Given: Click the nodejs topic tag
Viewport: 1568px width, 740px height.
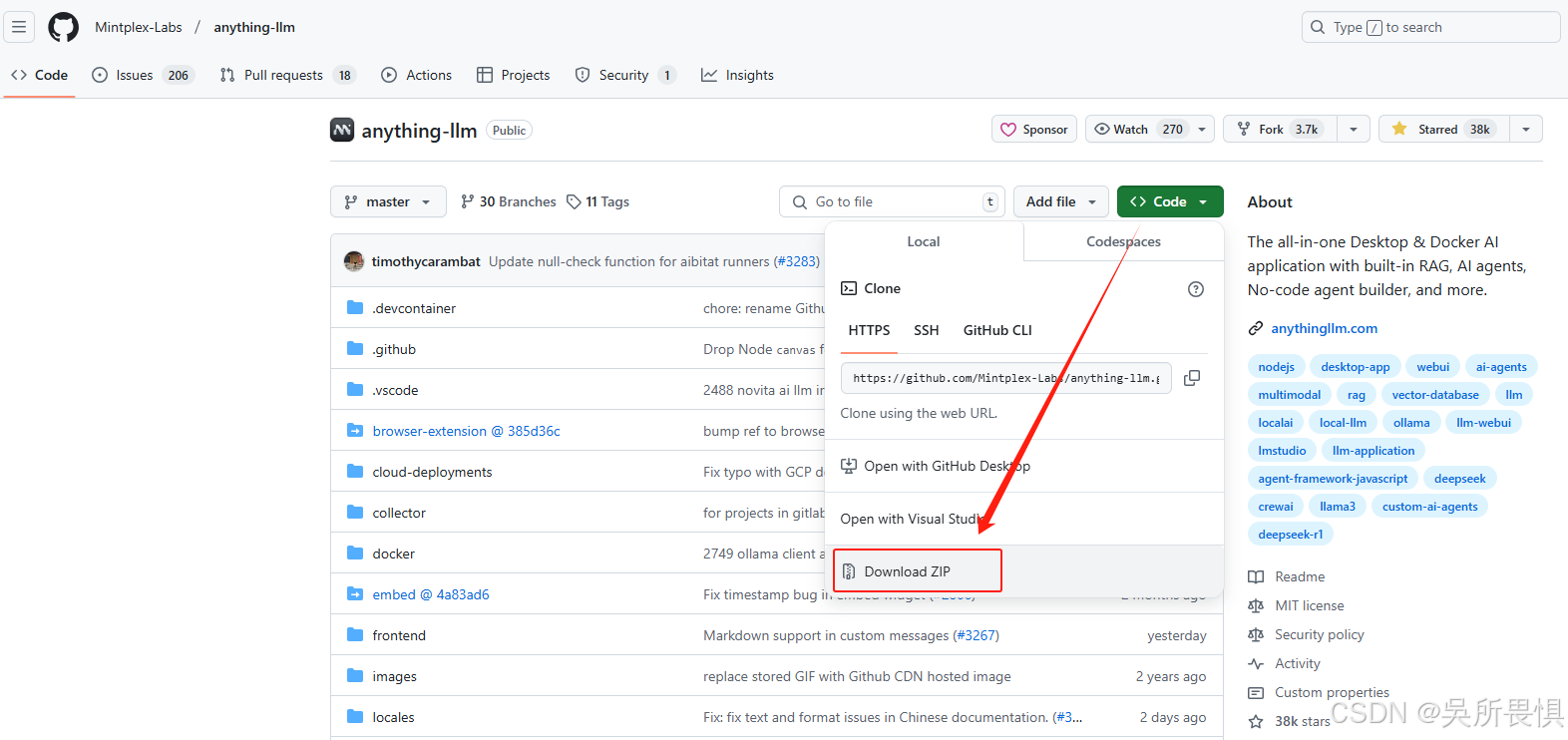Looking at the screenshot, I should click(x=1276, y=367).
